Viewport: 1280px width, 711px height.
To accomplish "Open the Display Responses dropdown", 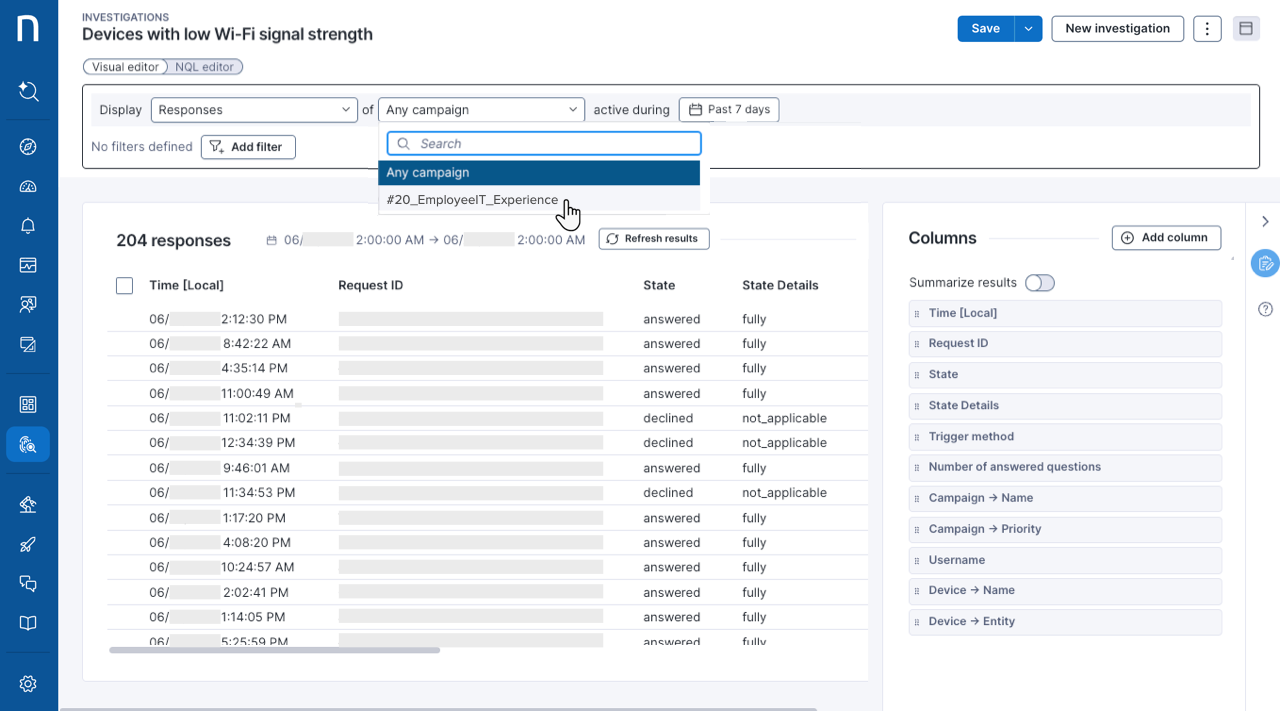I will point(254,109).
